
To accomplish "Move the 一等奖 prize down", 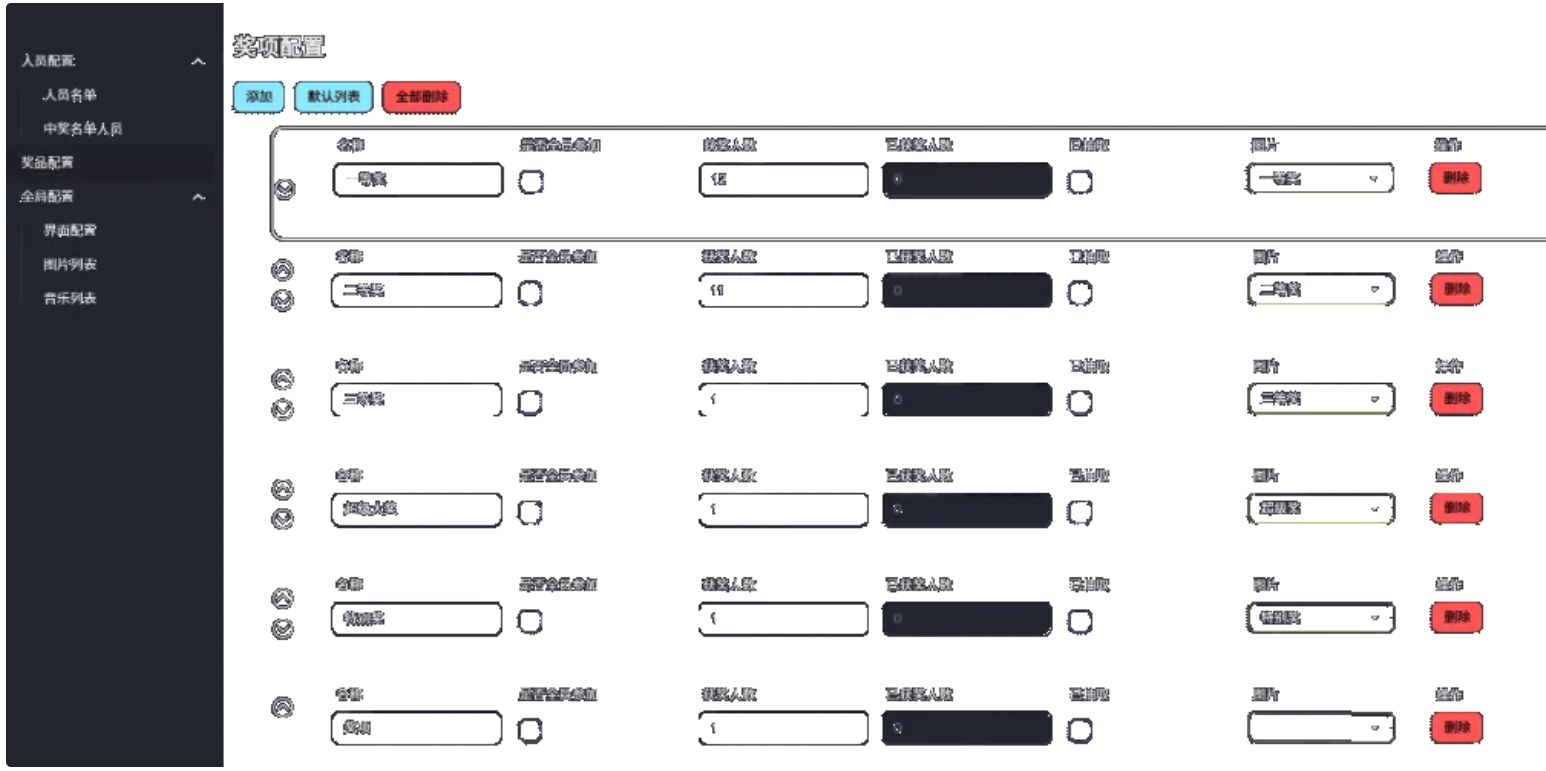I will point(283,192).
